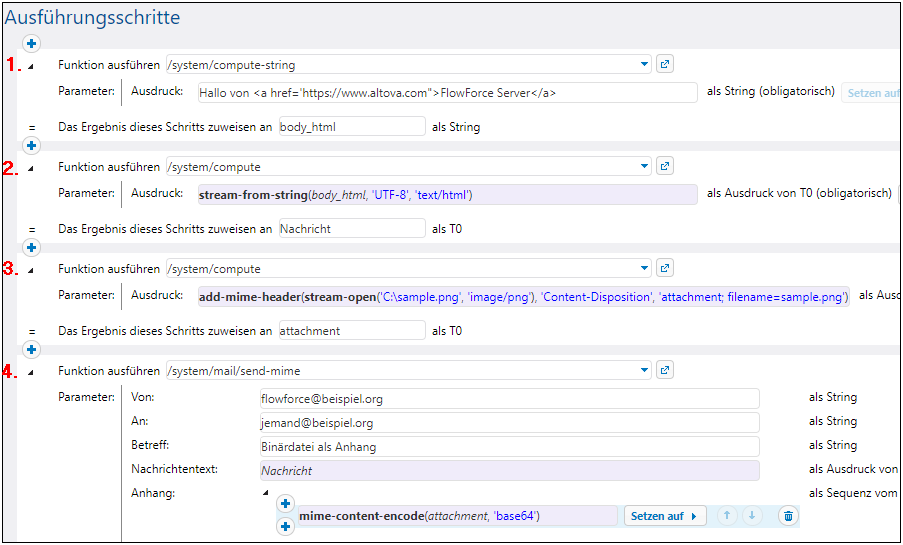903x545 pixels.
Task: Click the Betreff field with 'Binärdatei als Anhang'
Action: pyautogui.click(x=508, y=446)
